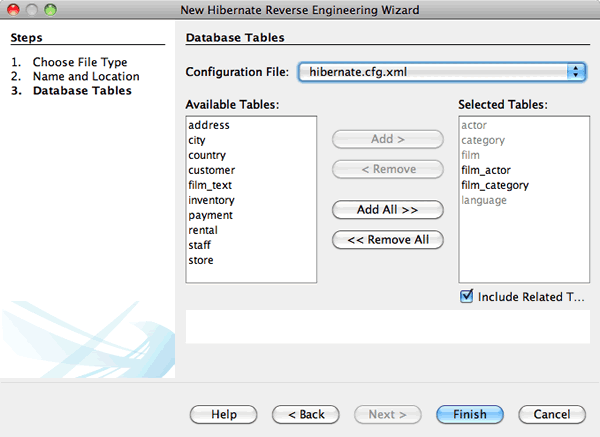The image size is (600, 437).
Task: Select film_category in Selected Tables
Action: click(x=494, y=186)
